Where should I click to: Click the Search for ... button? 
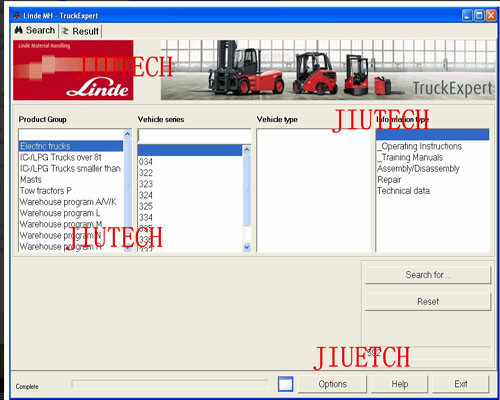pyautogui.click(x=428, y=275)
